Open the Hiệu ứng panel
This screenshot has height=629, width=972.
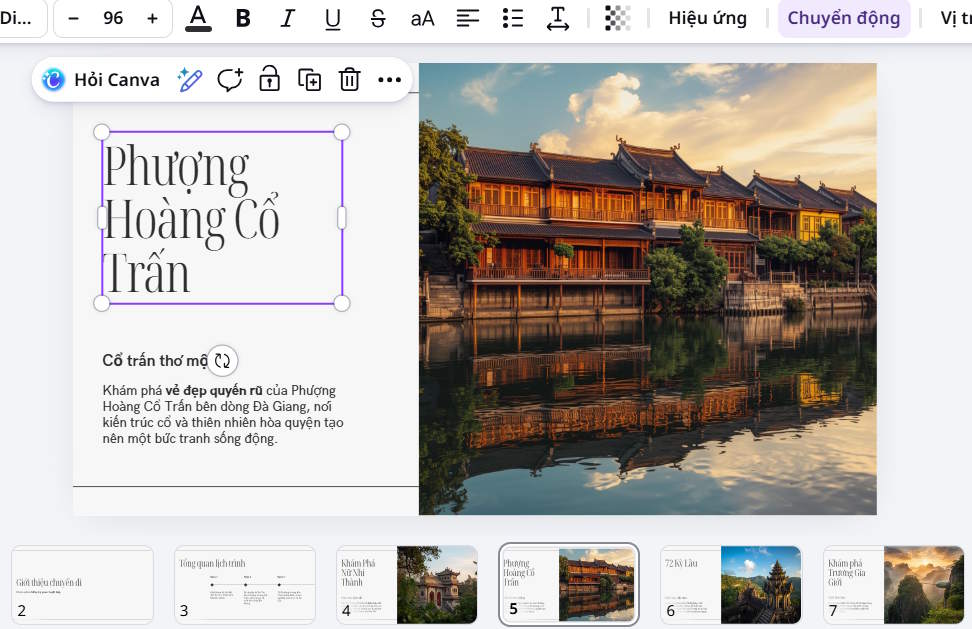tap(708, 18)
